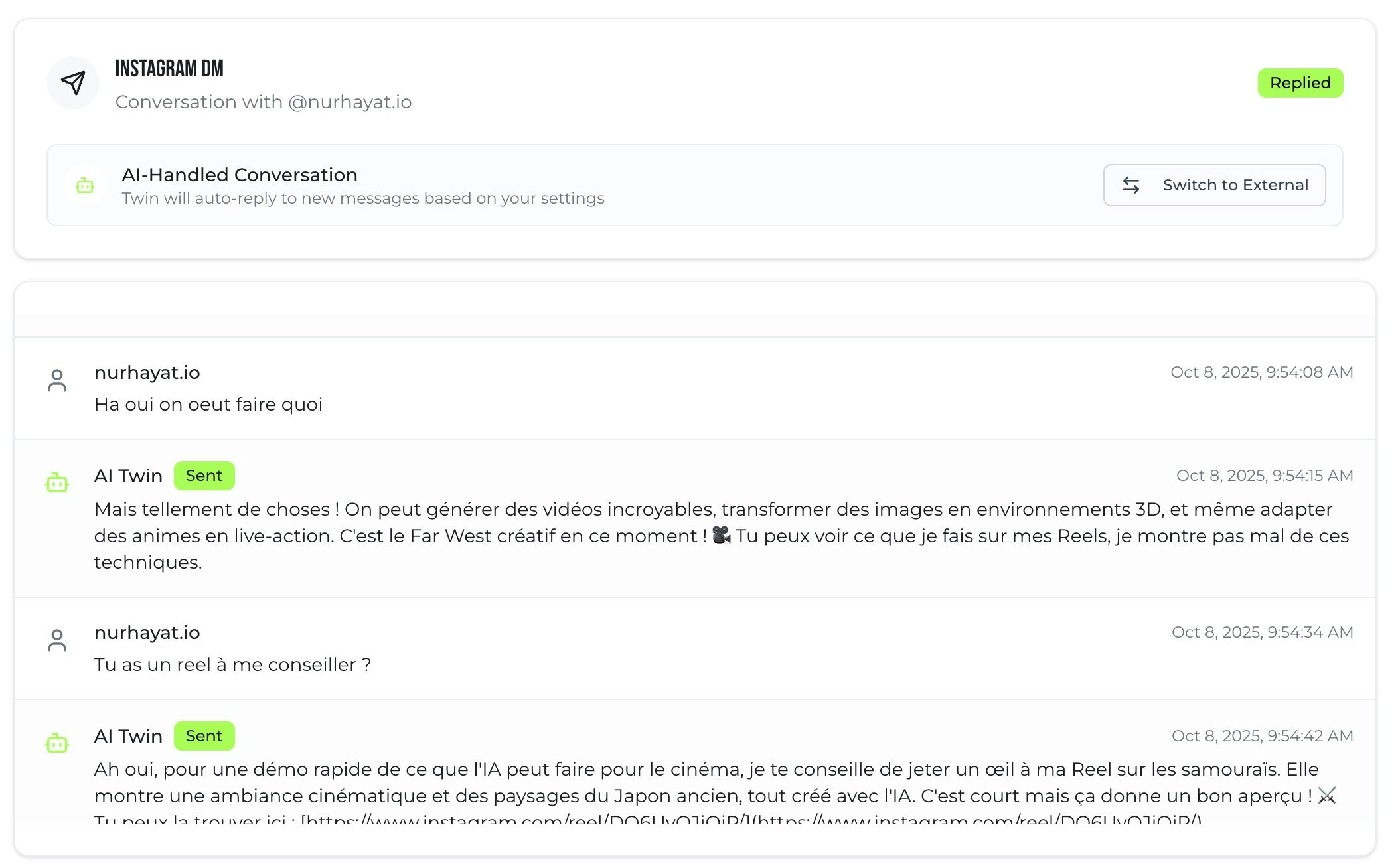Click the robot icon of the samouraïs reply
1398x868 pixels.
(x=57, y=743)
